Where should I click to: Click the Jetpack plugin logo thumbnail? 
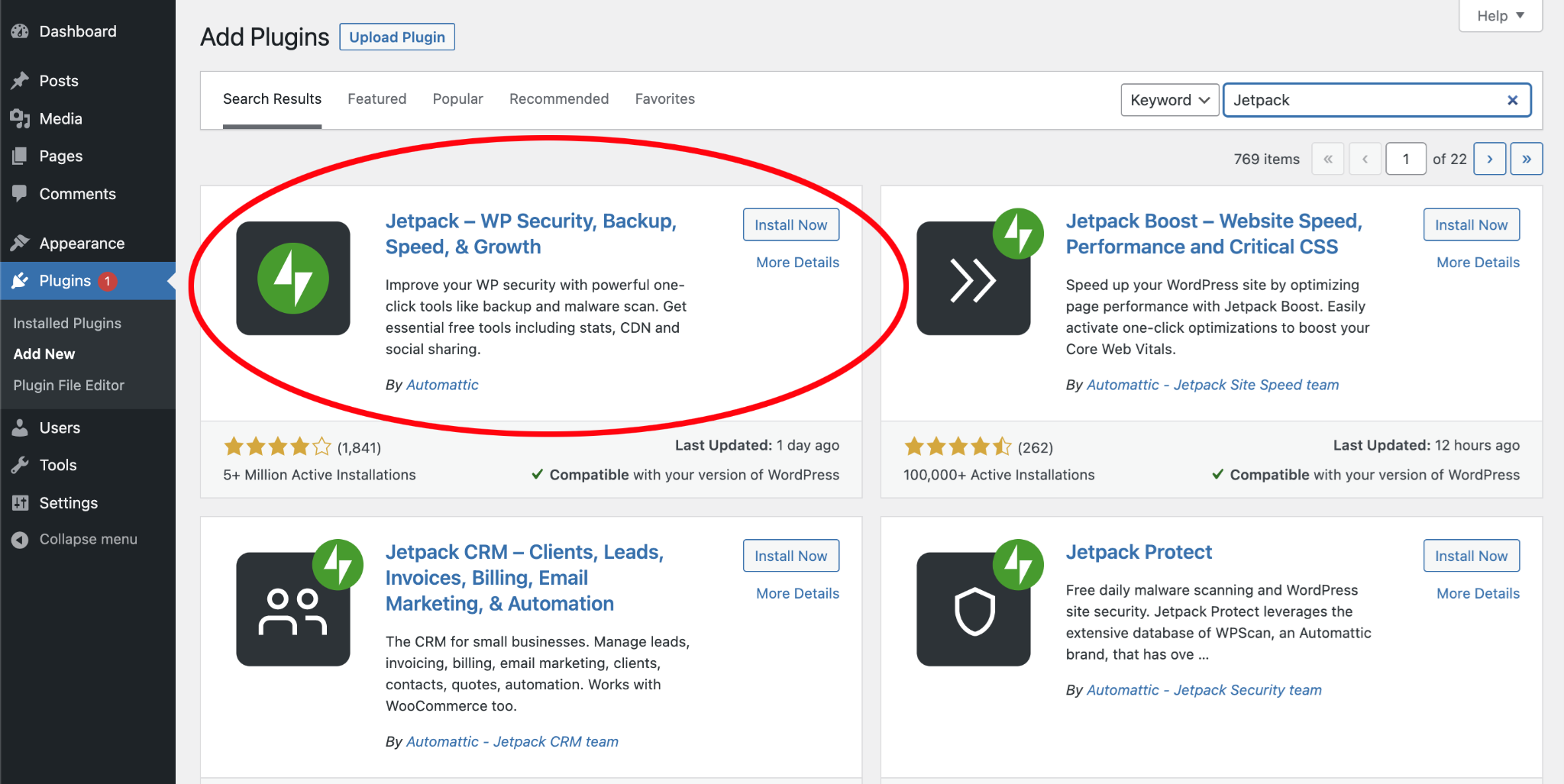point(293,279)
